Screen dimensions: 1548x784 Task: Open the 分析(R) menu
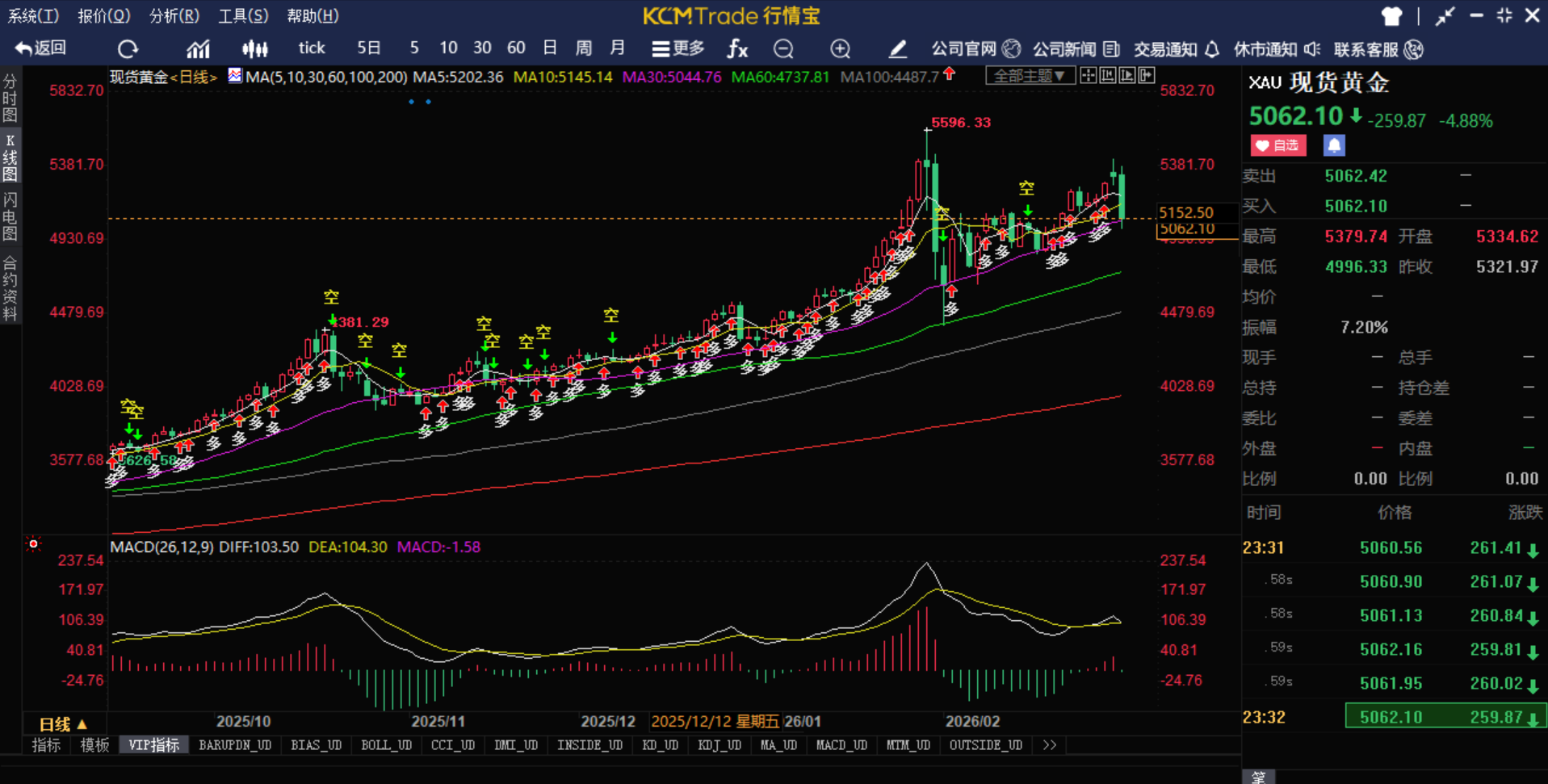tap(174, 15)
